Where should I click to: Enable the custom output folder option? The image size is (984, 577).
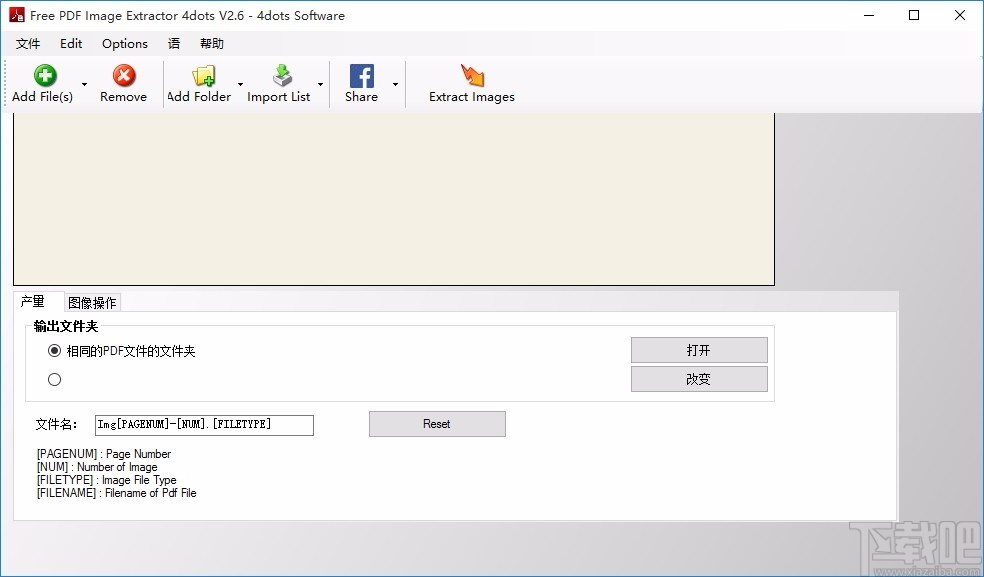[55, 379]
